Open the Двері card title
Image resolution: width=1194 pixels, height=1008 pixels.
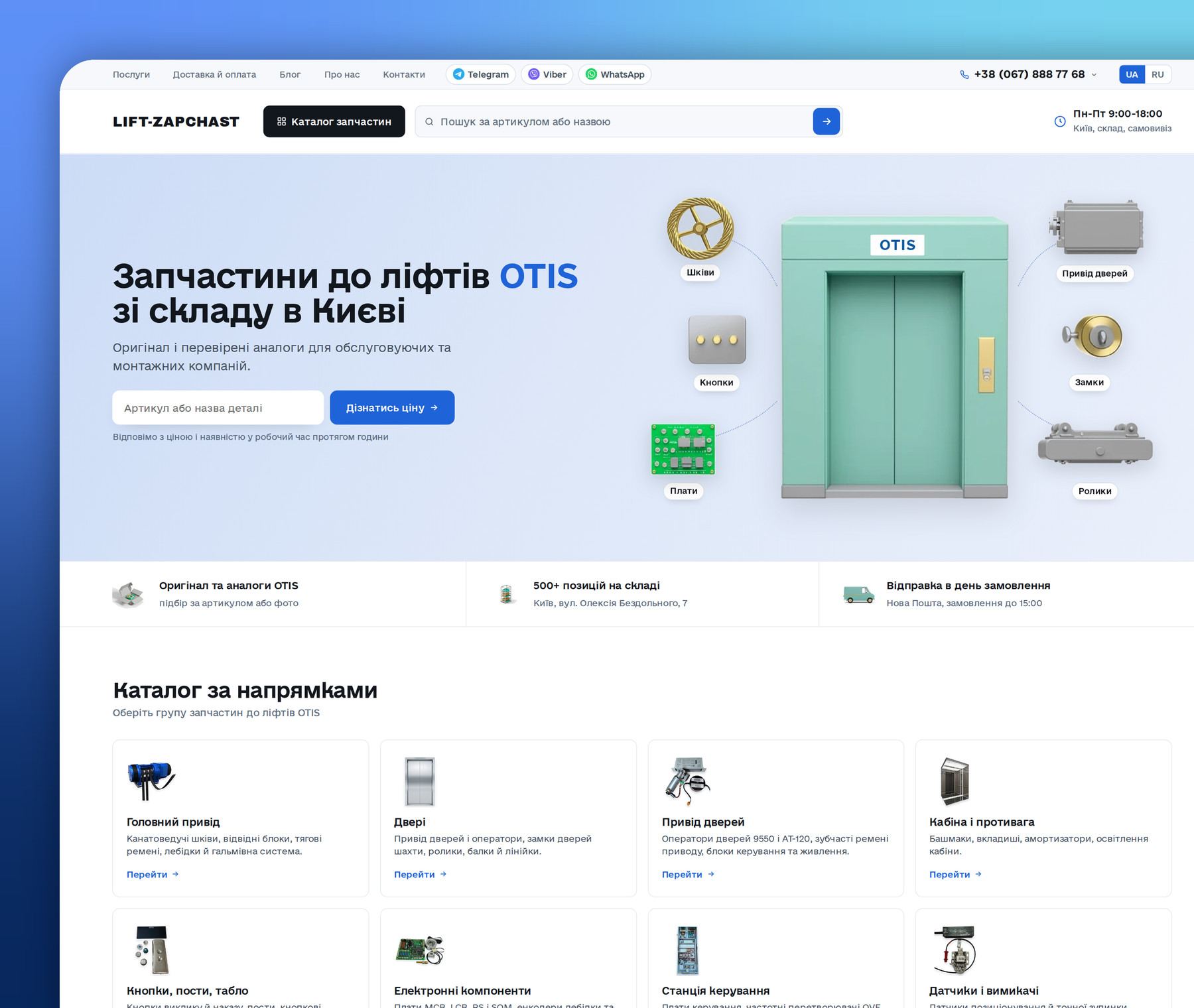410,822
